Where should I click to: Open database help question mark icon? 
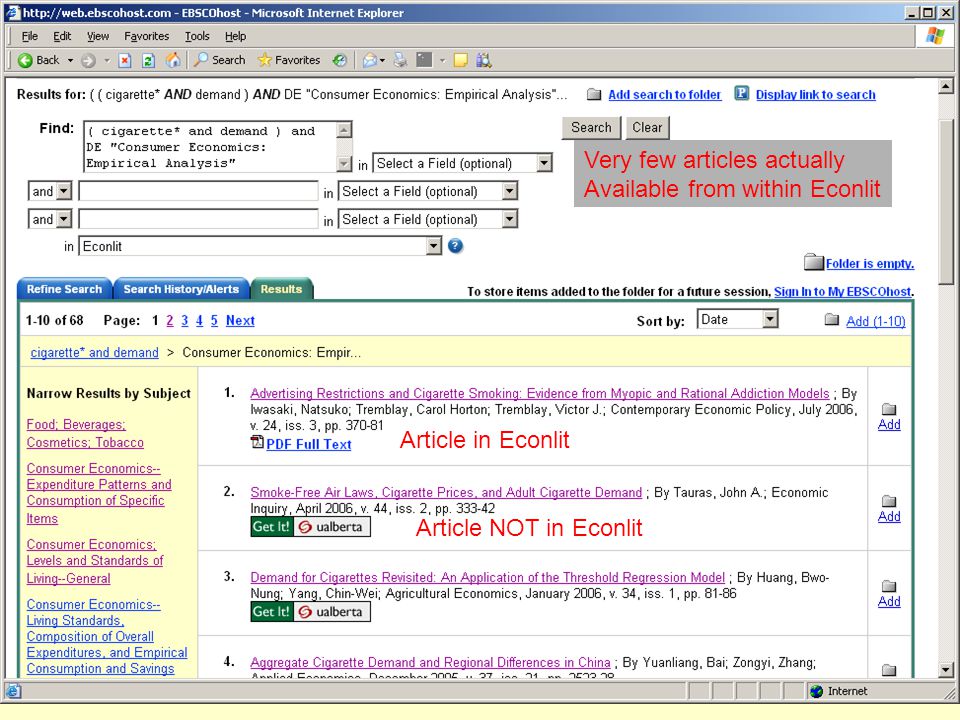[x=456, y=246]
